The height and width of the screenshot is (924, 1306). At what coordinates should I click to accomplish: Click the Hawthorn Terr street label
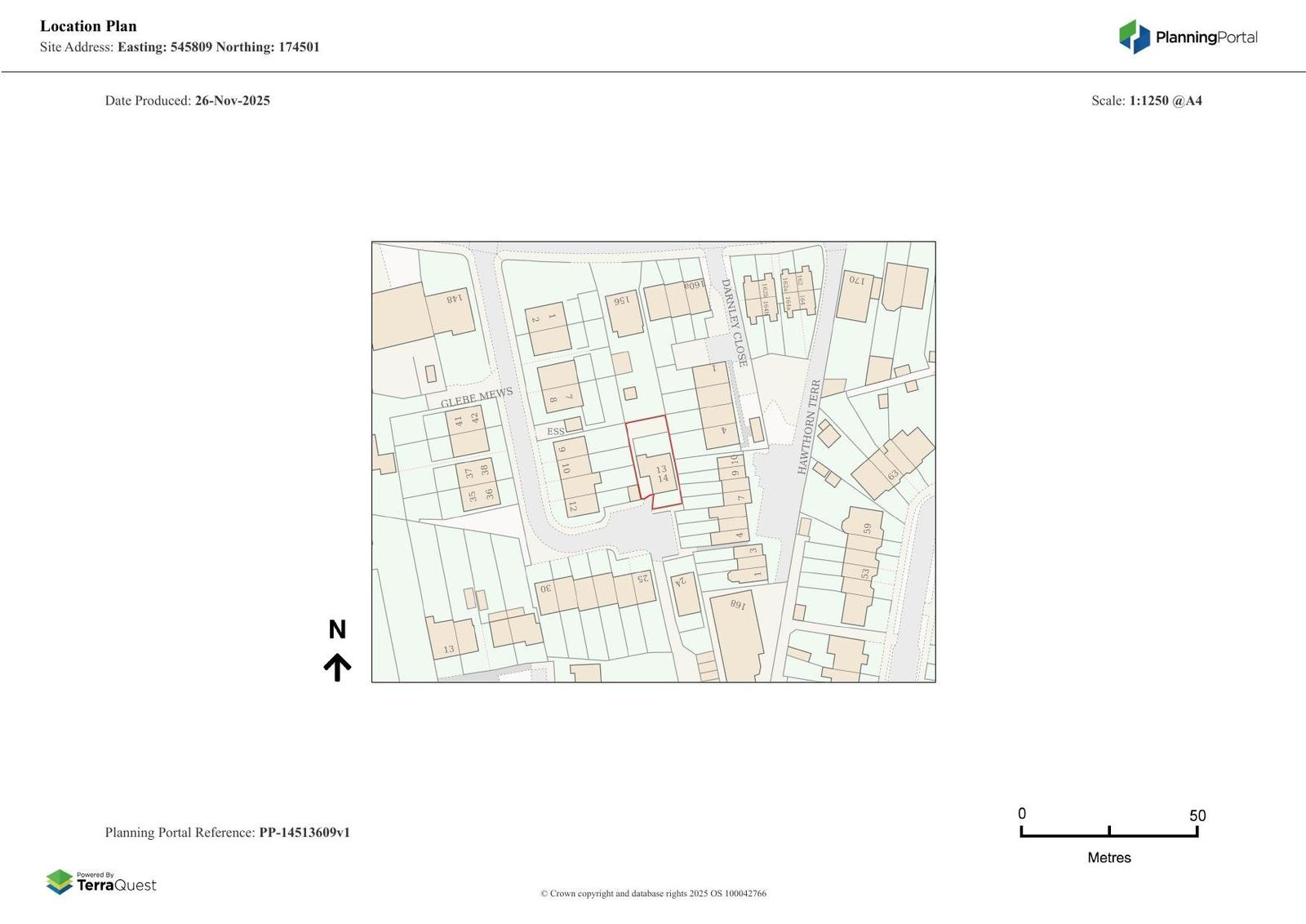click(x=809, y=427)
